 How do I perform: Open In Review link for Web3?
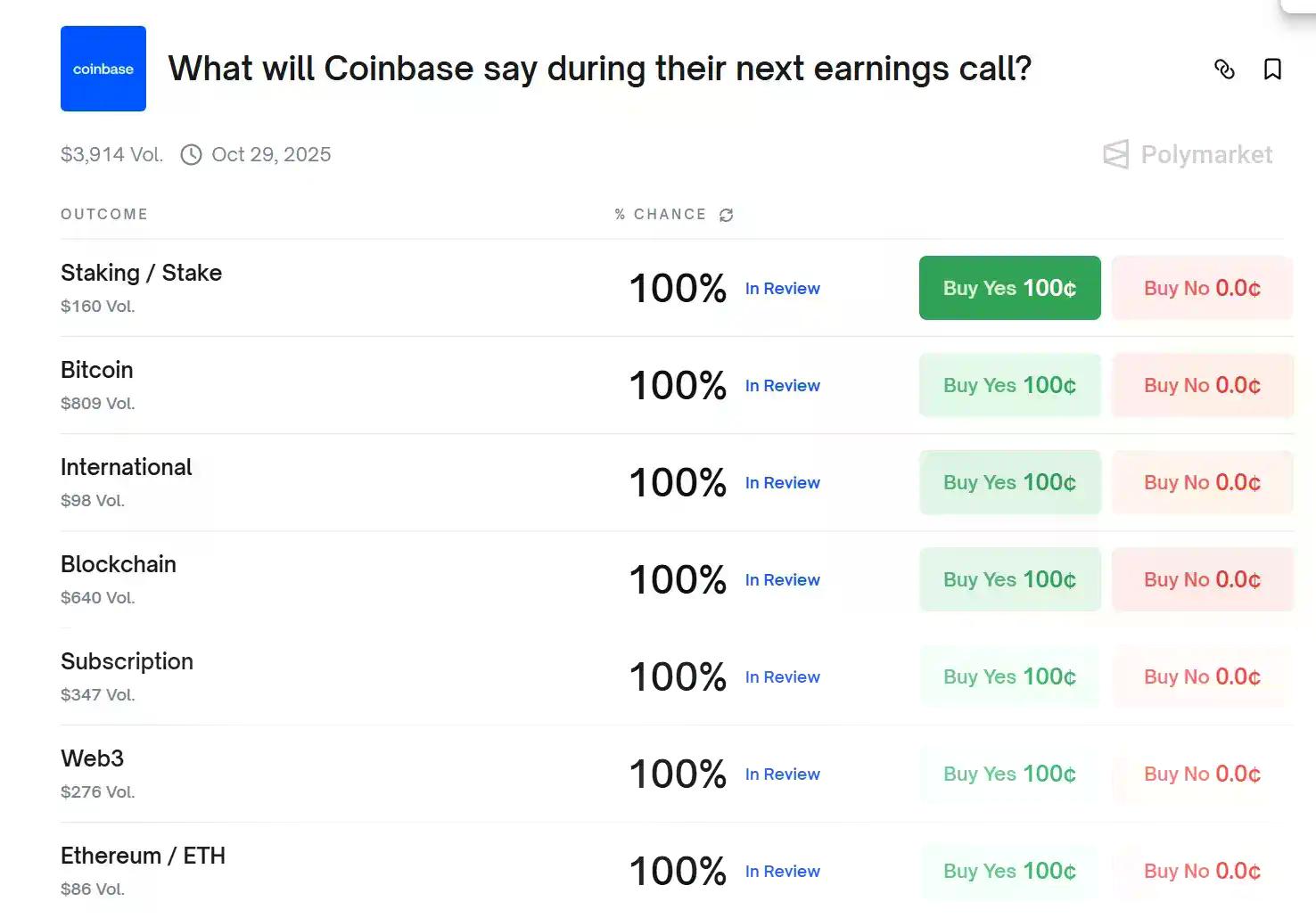point(782,775)
